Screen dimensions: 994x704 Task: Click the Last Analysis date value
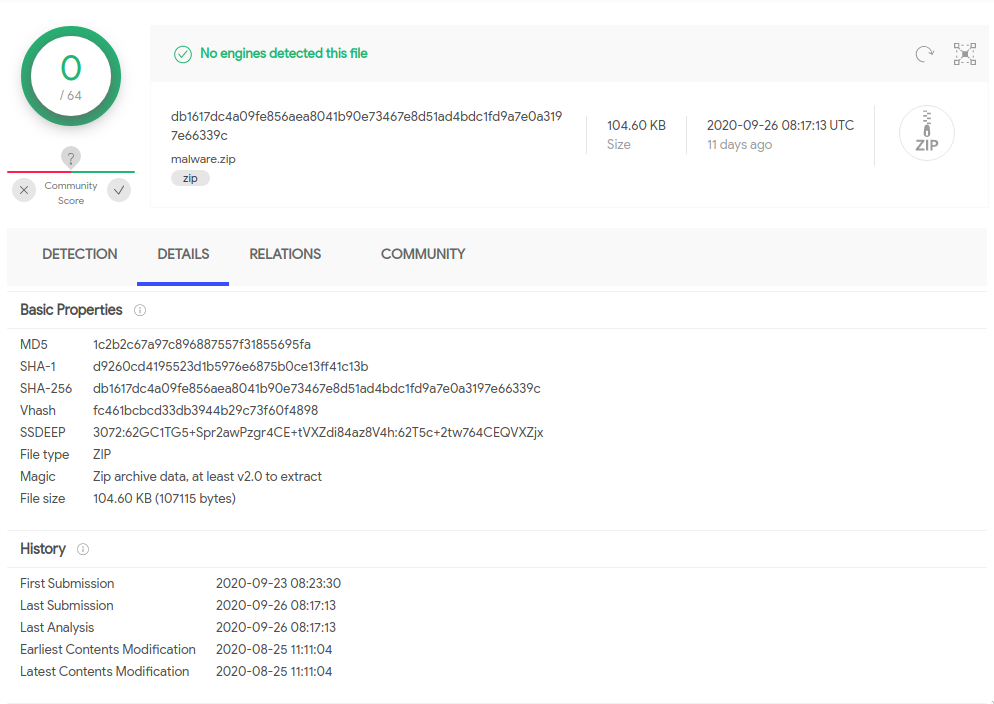(x=276, y=627)
